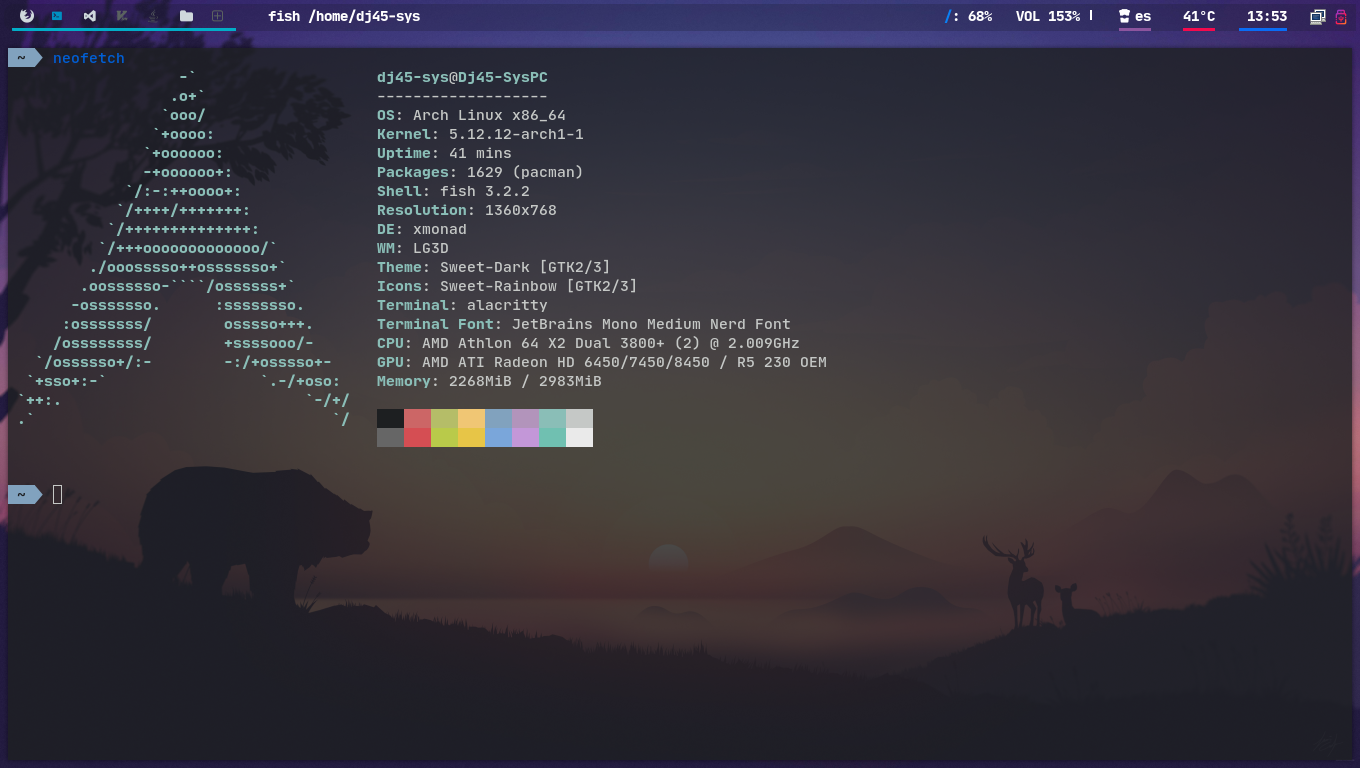Click the window title fish /home/dj45-sys
This screenshot has width=1360, height=768.
344,16
